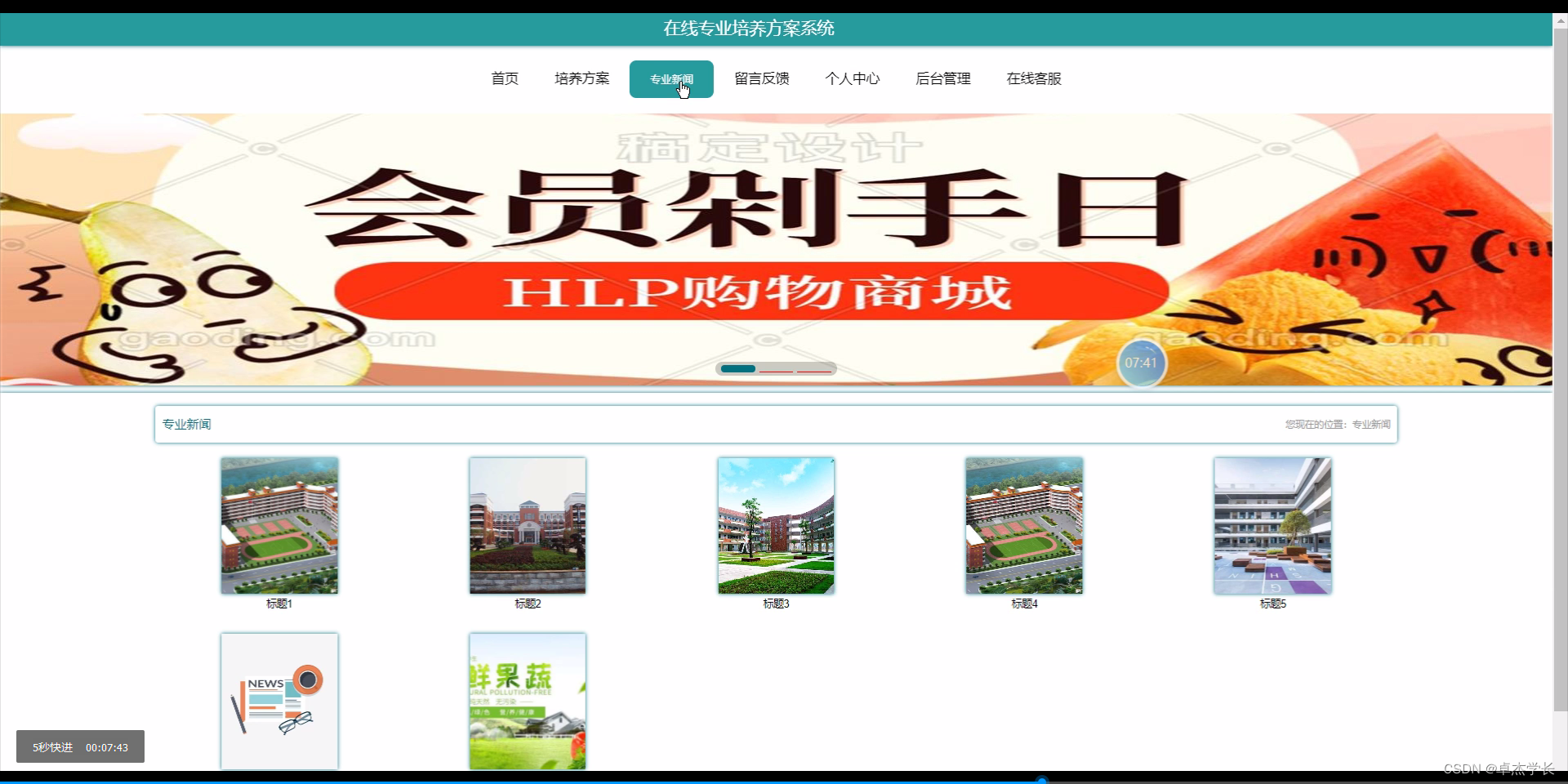Open the 首页 navigation menu item
This screenshot has width=1568, height=784.
pyautogui.click(x=505, y=78)
